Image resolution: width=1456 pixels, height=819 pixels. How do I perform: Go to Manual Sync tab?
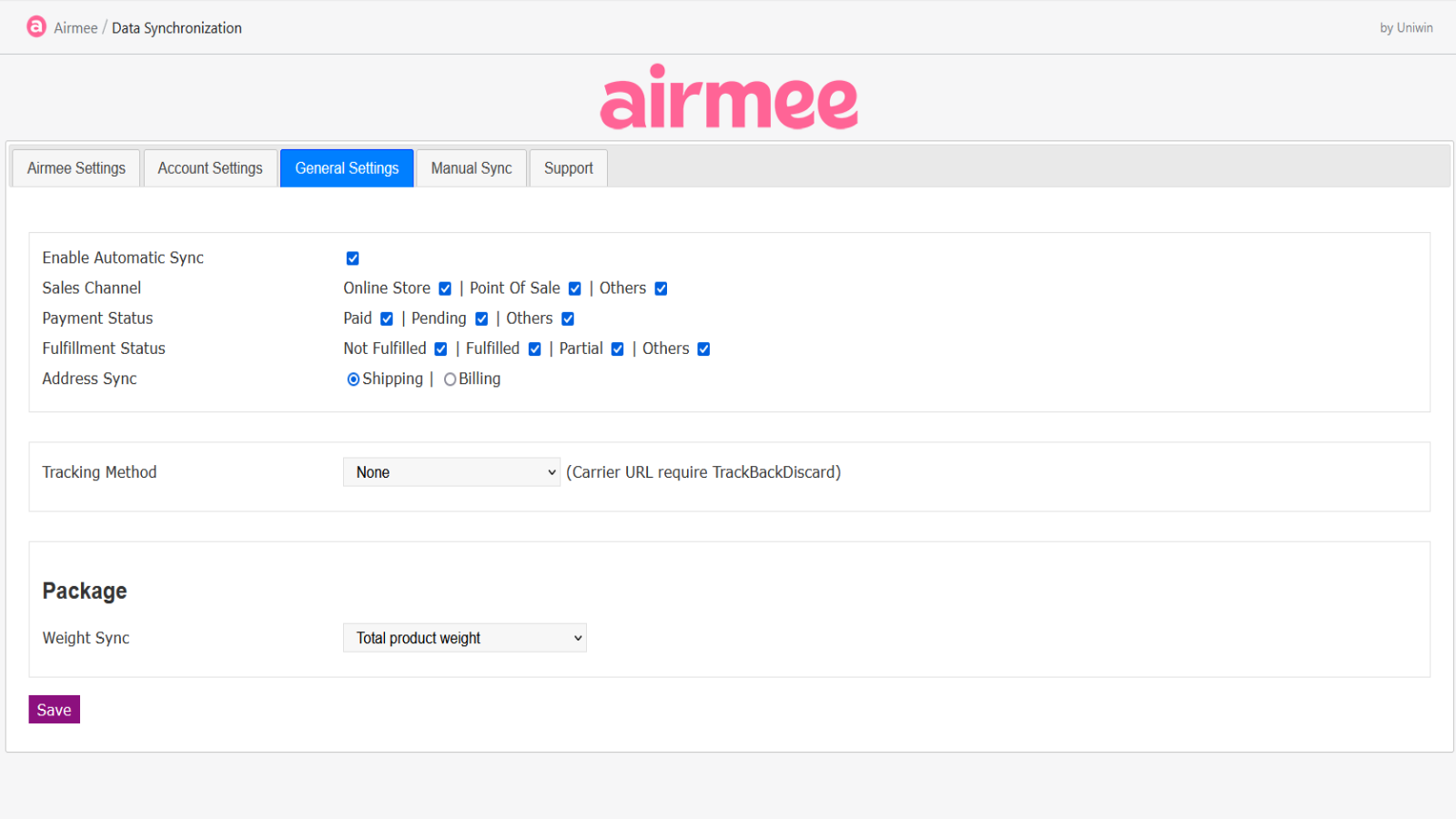click(x=471, y=168)
